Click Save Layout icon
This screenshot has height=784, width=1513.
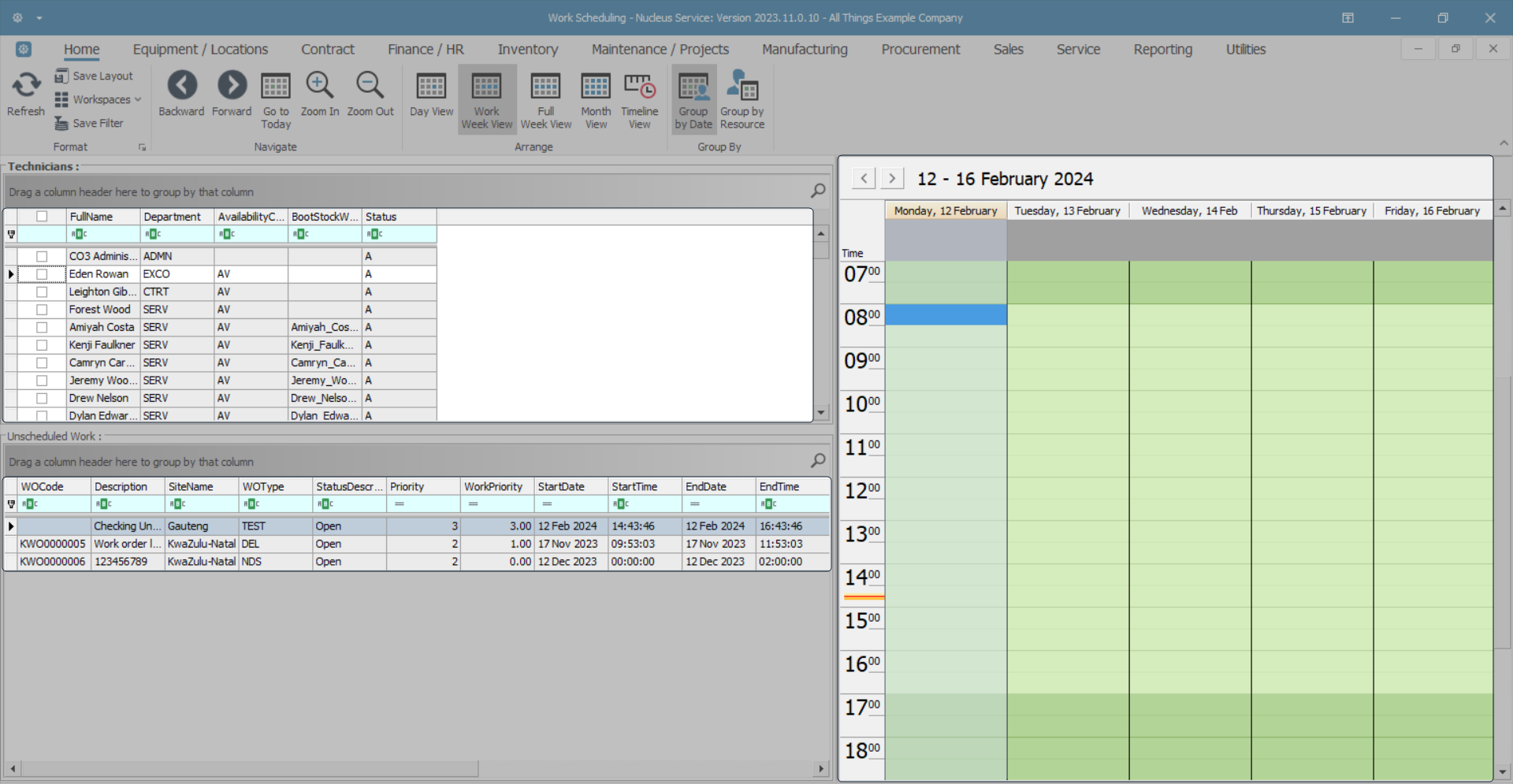61,76
